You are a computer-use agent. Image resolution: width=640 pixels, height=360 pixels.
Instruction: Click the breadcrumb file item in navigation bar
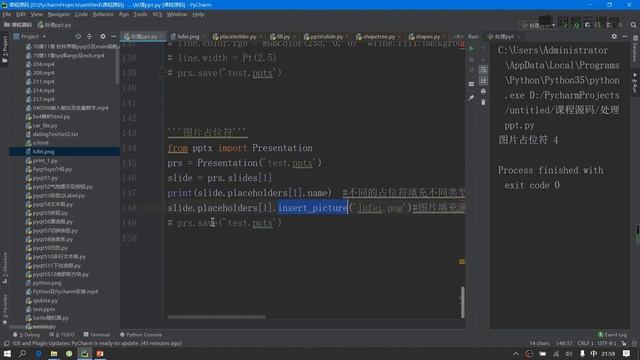click(54, 25)
